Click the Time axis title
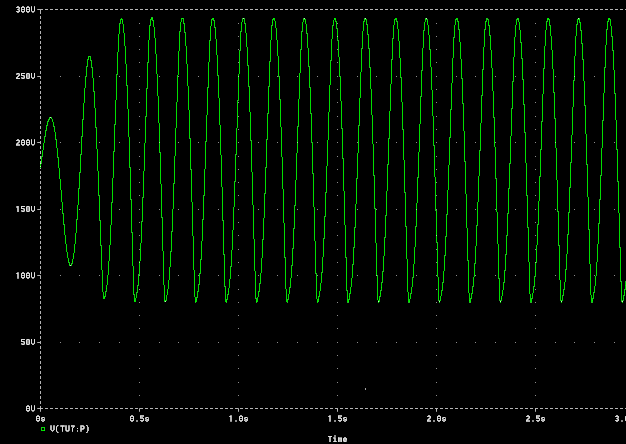Screen dimensions: 626x444 coord(338,438)
